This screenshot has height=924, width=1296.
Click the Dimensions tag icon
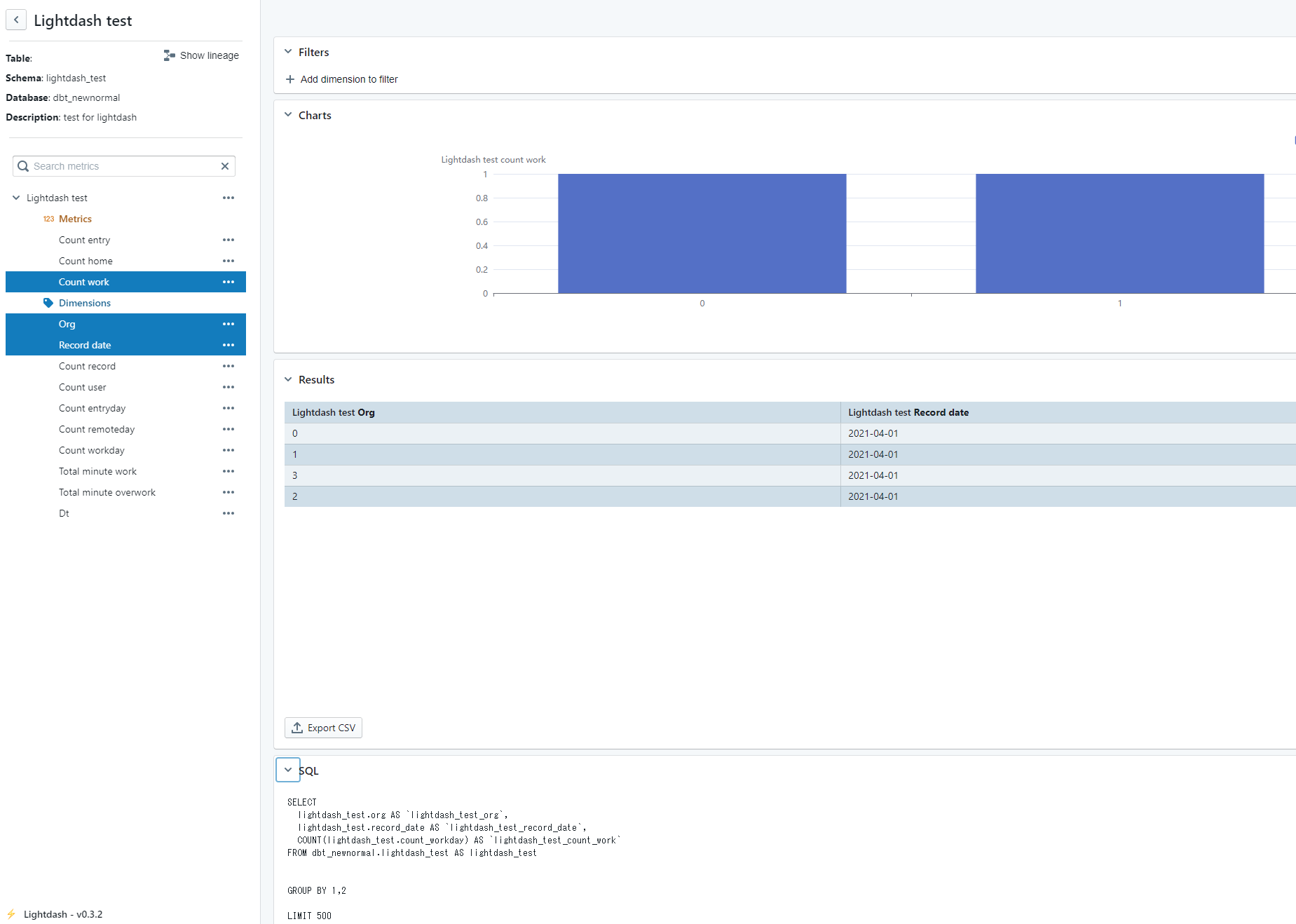[x=48, y=303]
